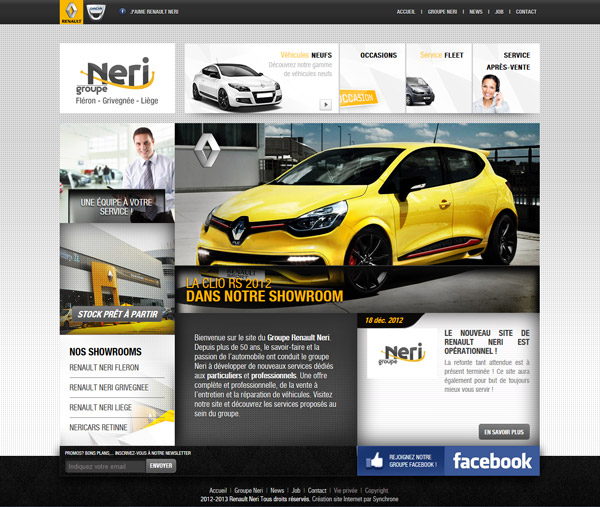Click the Renault diamond emblem on the showroom wall
Image resolution: width=600 pixels, height=507 pixels.
click(x=207, y=150)
